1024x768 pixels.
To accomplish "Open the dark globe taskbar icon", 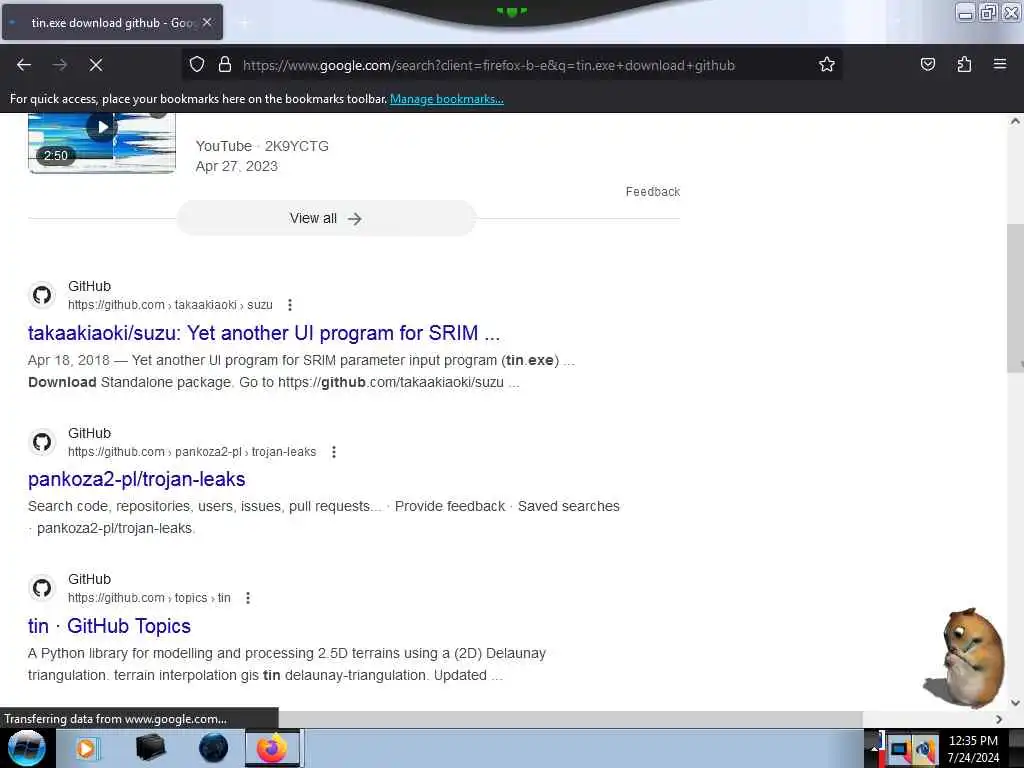I will click(x=214, y=748).
